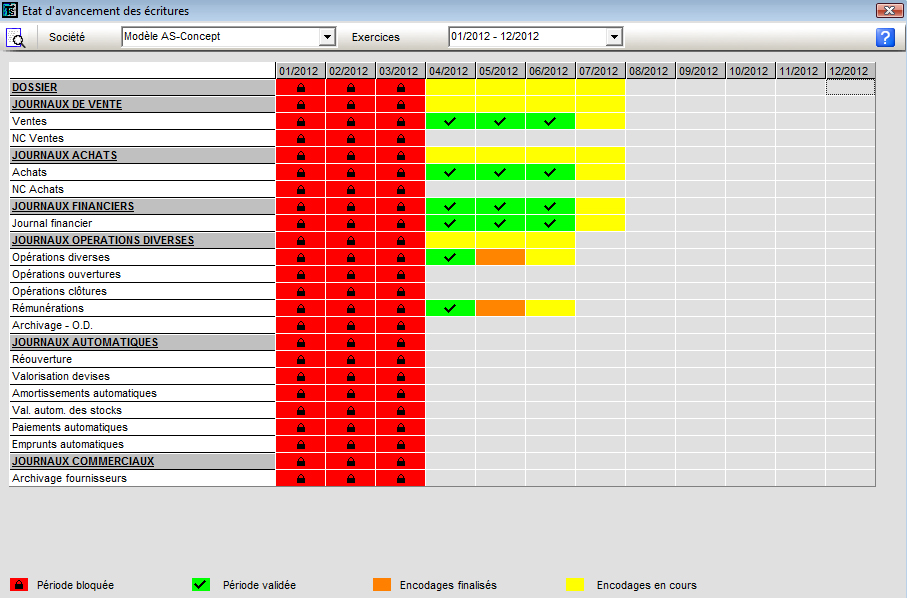Open the JOURNAUX ACHATS link
The height and width of the screenshot is (598, 907).
(x=65, y=156)
